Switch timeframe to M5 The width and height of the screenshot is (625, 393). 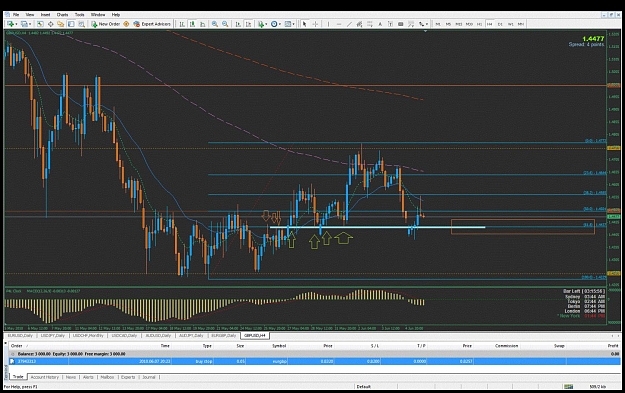pyautogui.click(x=448, y=24)
